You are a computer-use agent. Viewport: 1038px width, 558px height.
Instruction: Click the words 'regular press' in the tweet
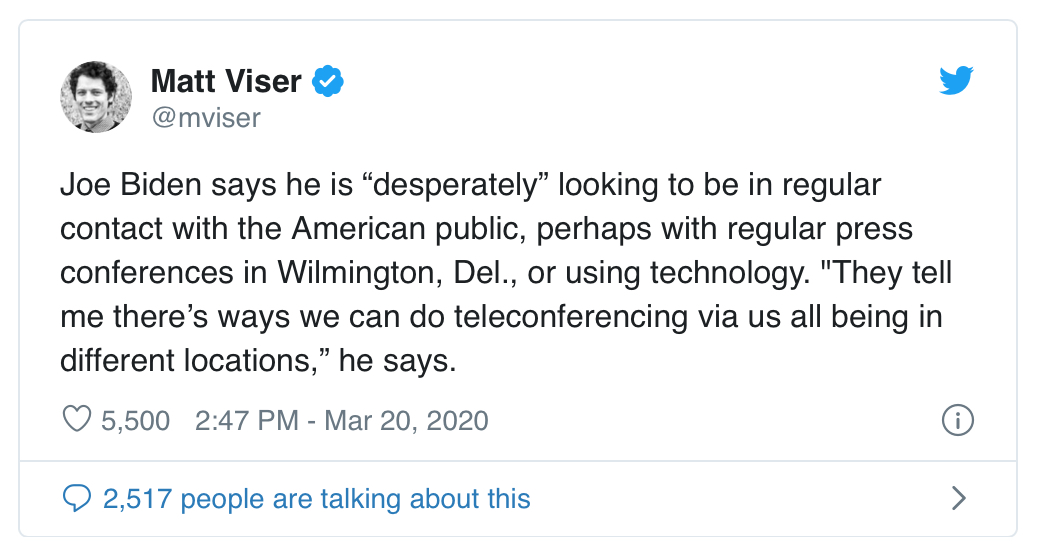(x=820, y=230)
